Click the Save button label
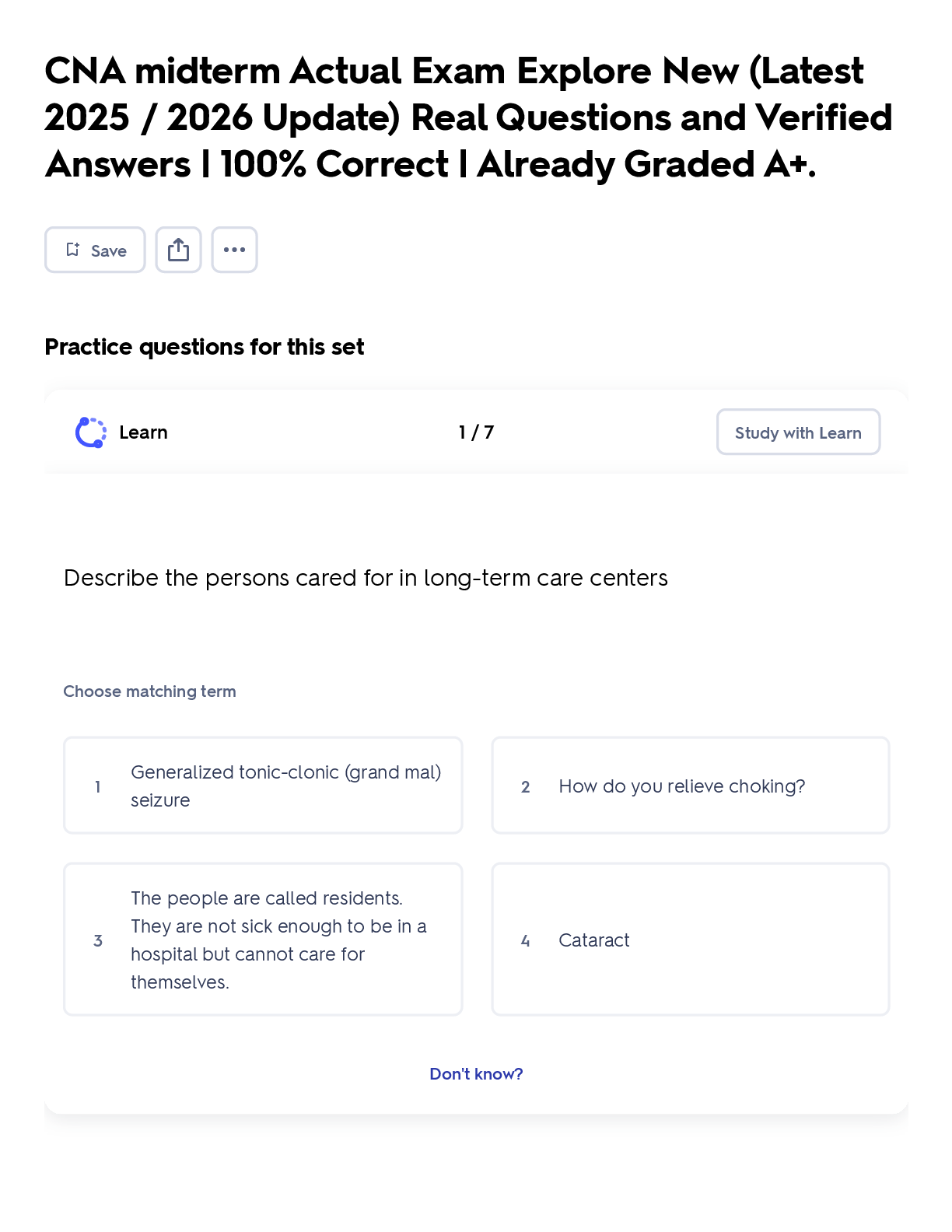The image size is (952, 1232). coord(109,250)
